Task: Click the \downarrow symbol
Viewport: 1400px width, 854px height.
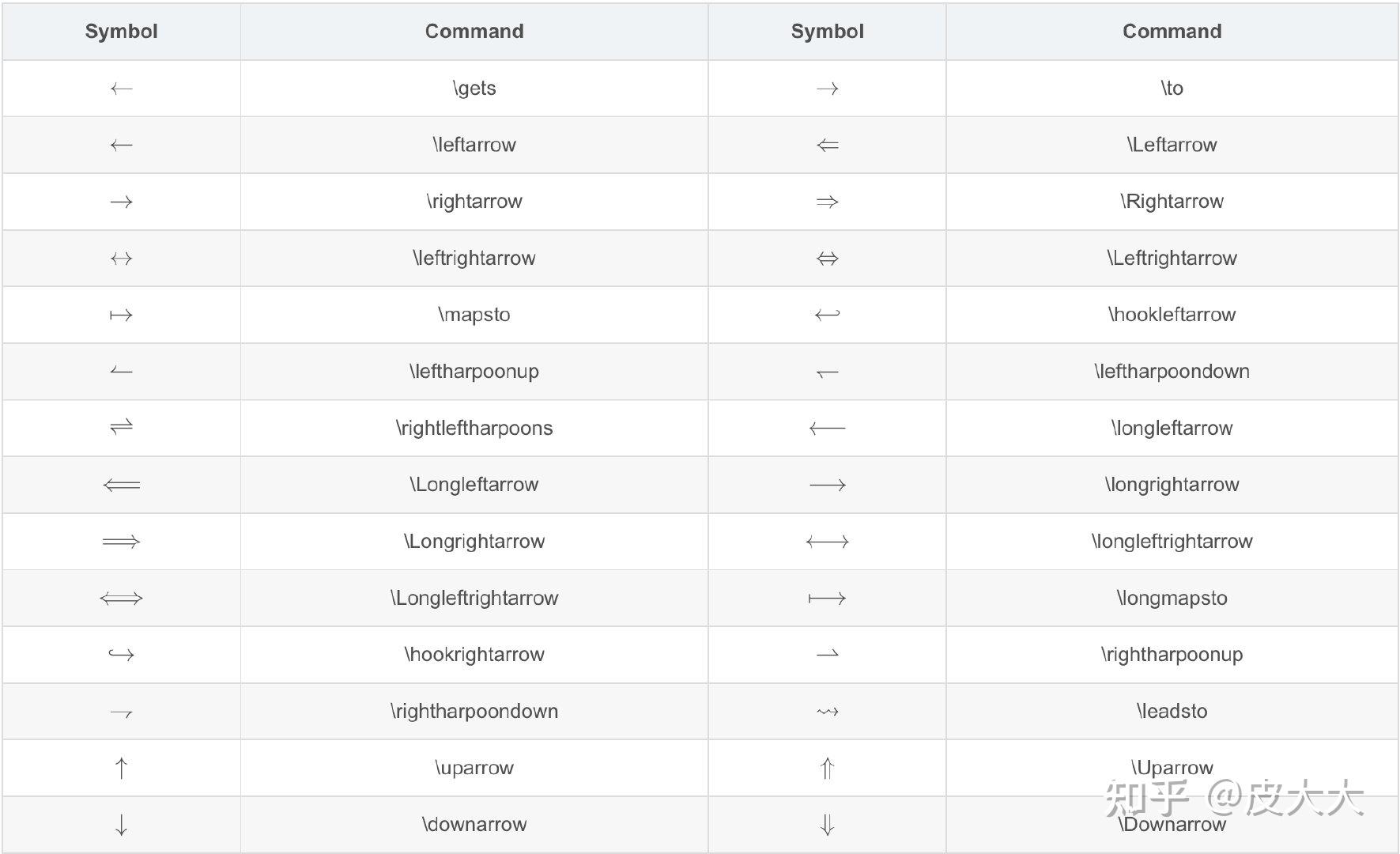Action: 121,825
